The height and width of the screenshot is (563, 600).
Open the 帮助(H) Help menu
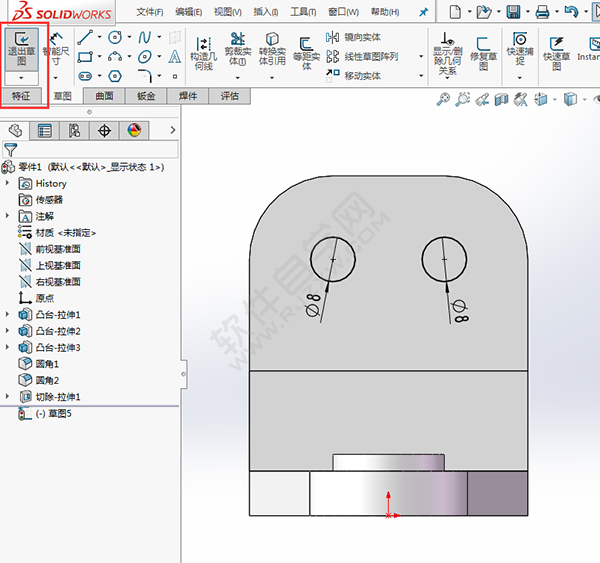(x=385, y=12)
